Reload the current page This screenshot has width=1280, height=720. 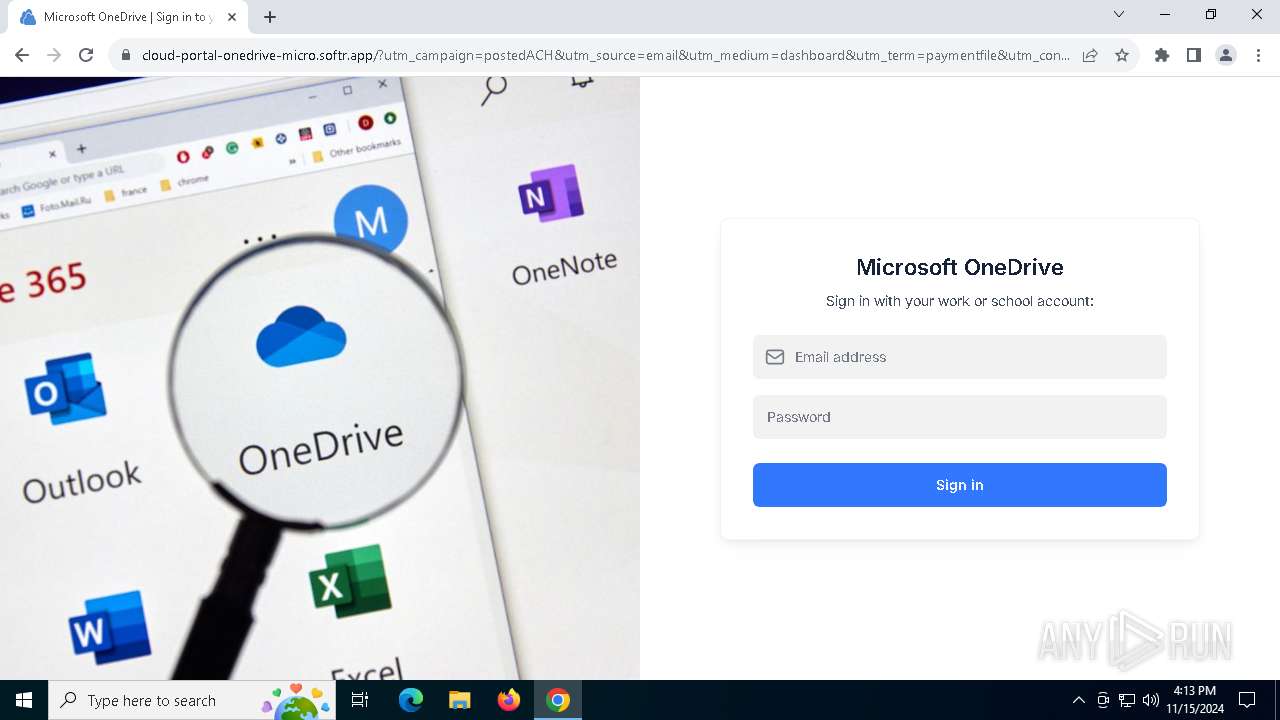[x=86, y=56]
